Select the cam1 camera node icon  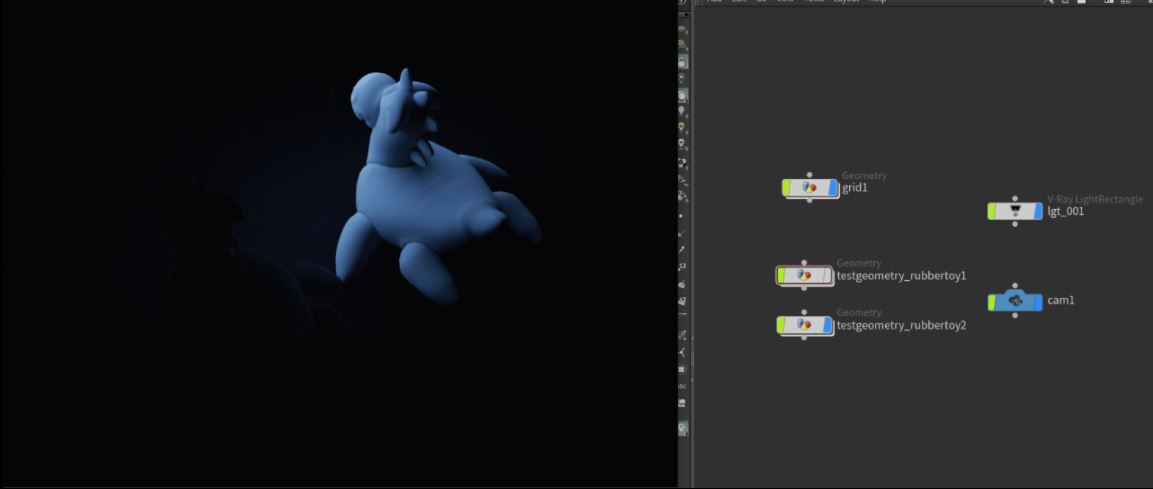[x=1015, y=301]
